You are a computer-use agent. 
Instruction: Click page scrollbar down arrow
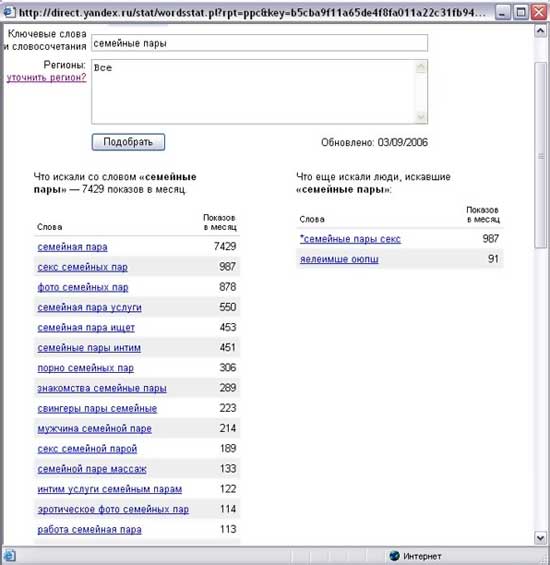point(540,538)
